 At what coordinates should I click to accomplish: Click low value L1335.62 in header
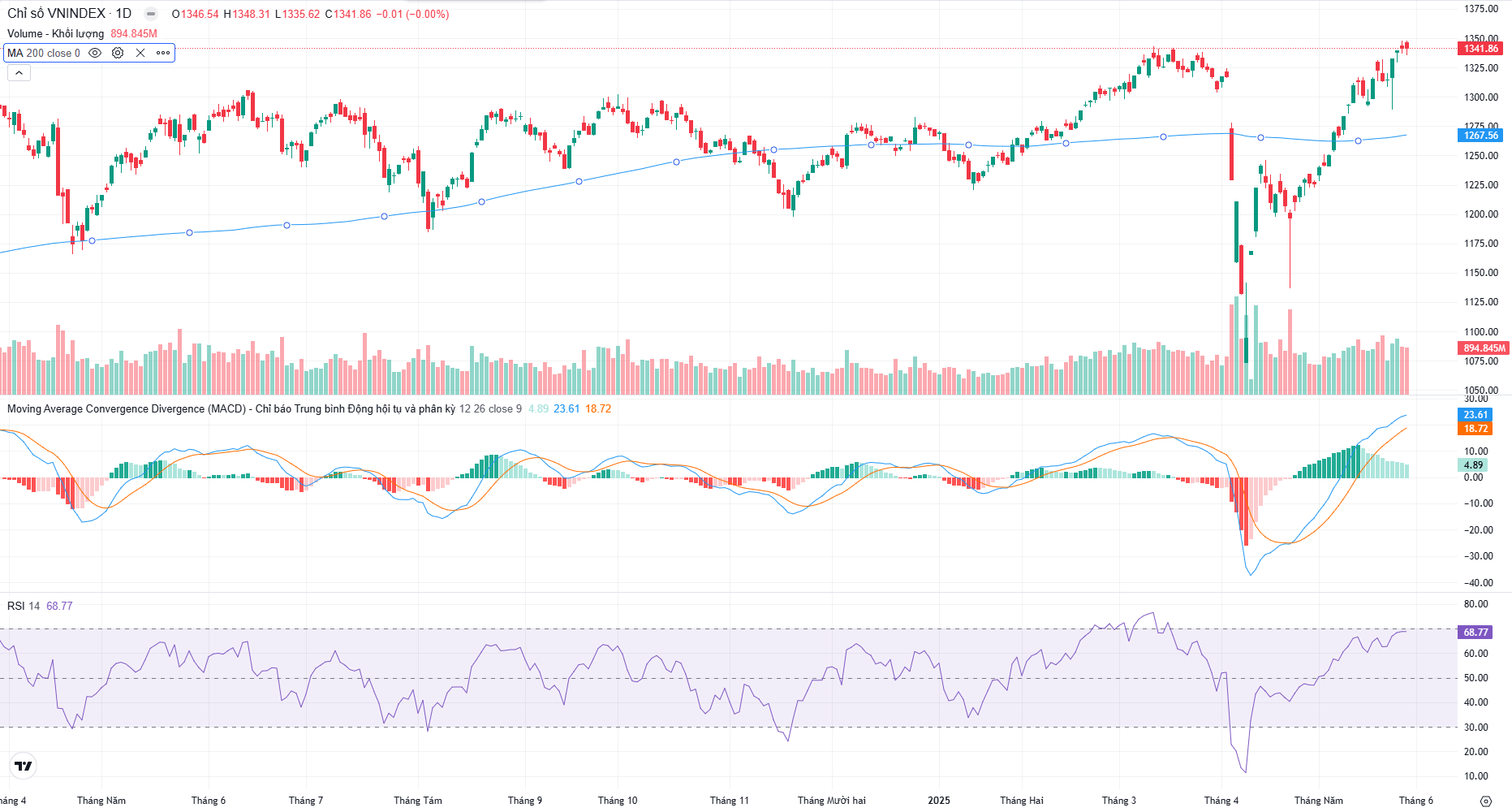tap(297, 14)
